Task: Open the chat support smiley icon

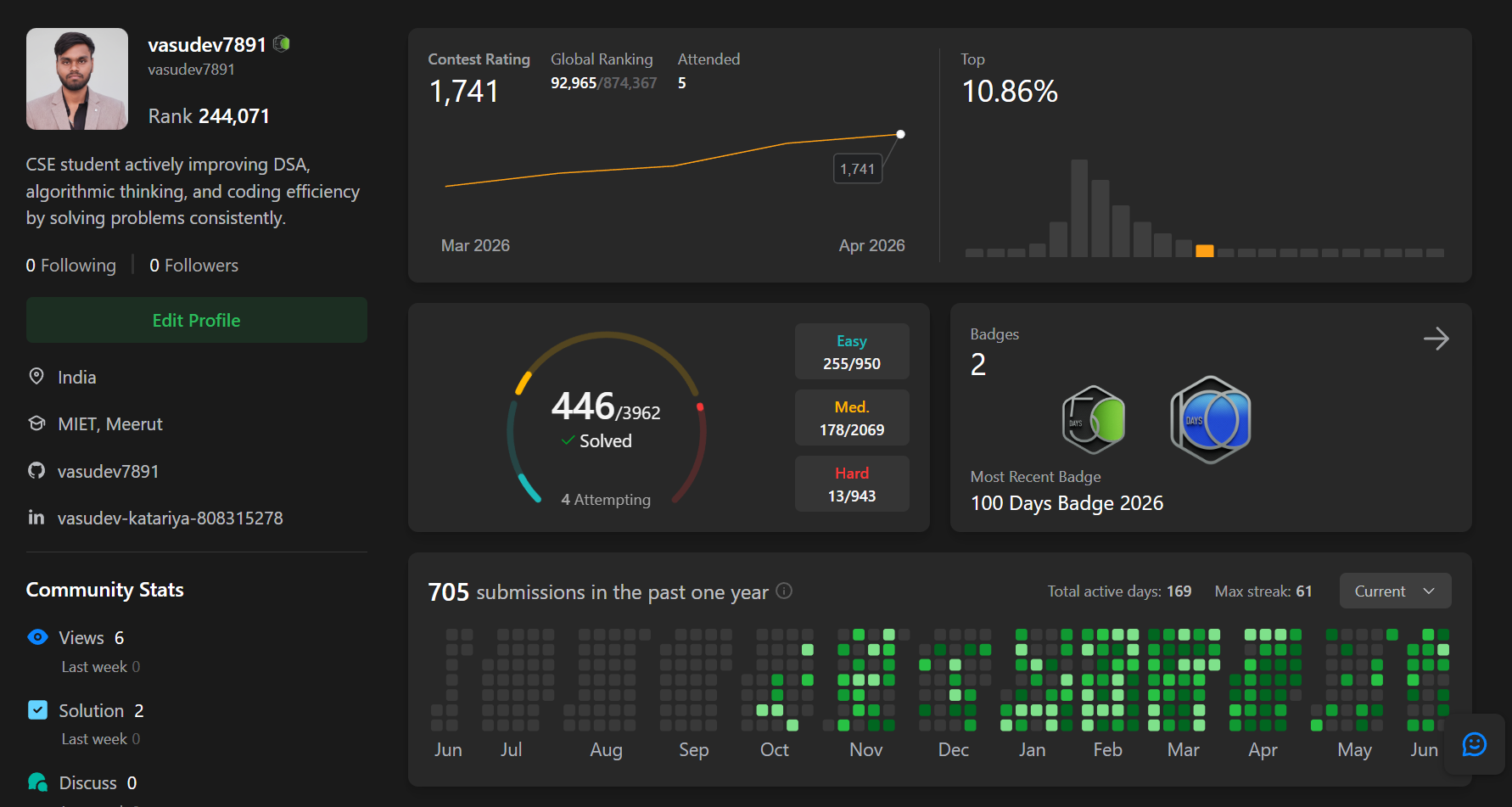Action: pos(1475,744)
